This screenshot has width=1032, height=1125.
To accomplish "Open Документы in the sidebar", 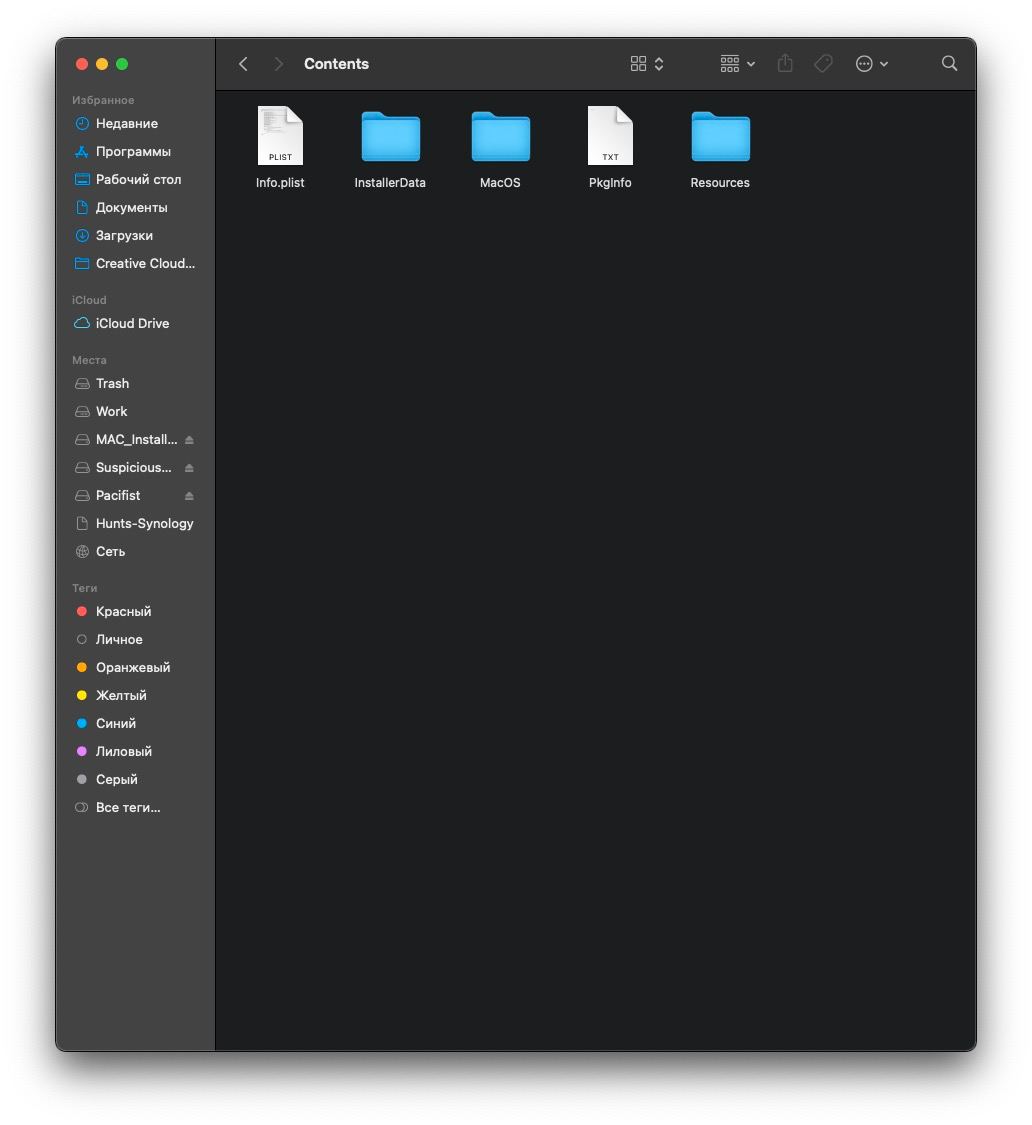I will 135,207.
